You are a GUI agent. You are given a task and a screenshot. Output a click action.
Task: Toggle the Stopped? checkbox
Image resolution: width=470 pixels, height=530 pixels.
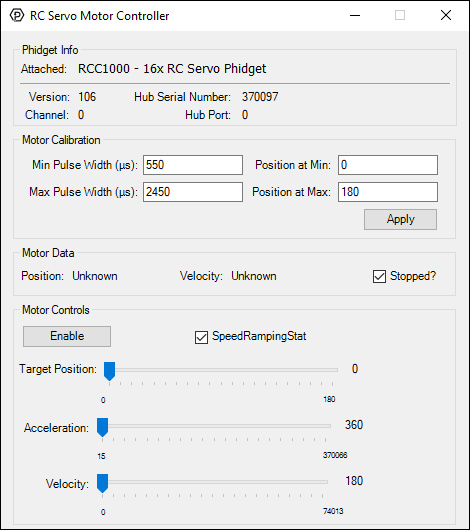tap(379, 276)
